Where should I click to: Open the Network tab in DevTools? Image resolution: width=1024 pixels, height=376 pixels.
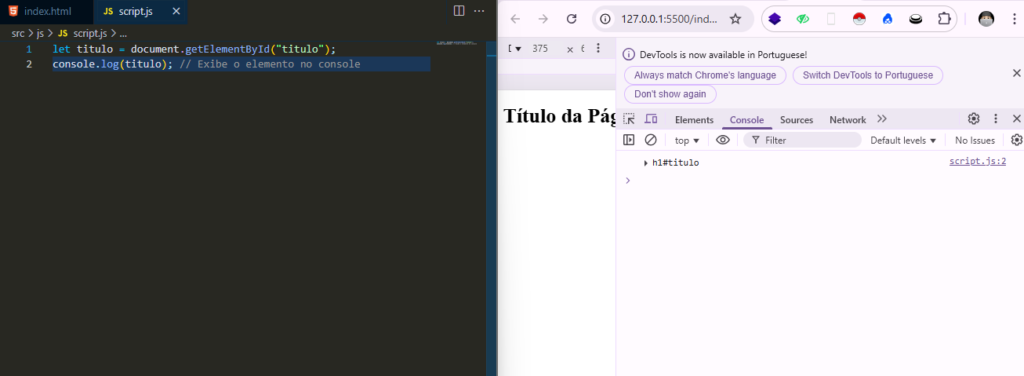click(848, 119)
